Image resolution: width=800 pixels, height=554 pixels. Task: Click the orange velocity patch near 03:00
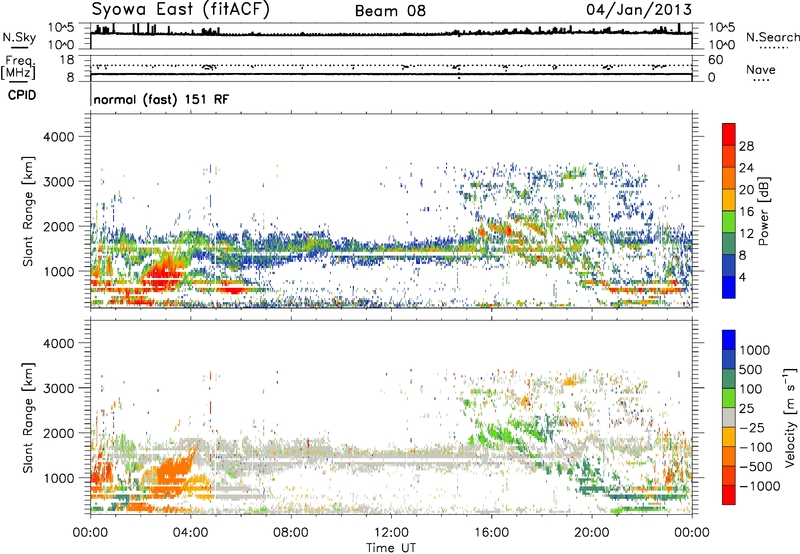click(x=171, y=472)
